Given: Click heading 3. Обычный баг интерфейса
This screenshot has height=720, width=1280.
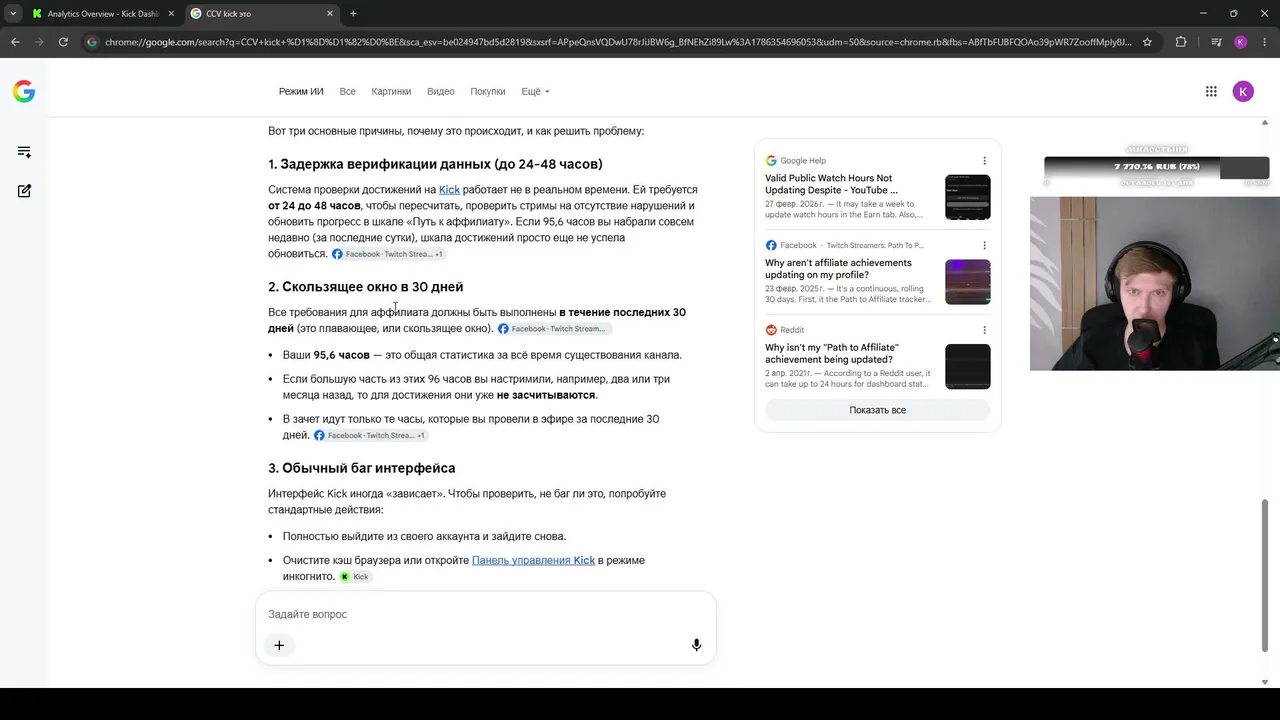Looking at the screenshot, I should pos(361,468).
